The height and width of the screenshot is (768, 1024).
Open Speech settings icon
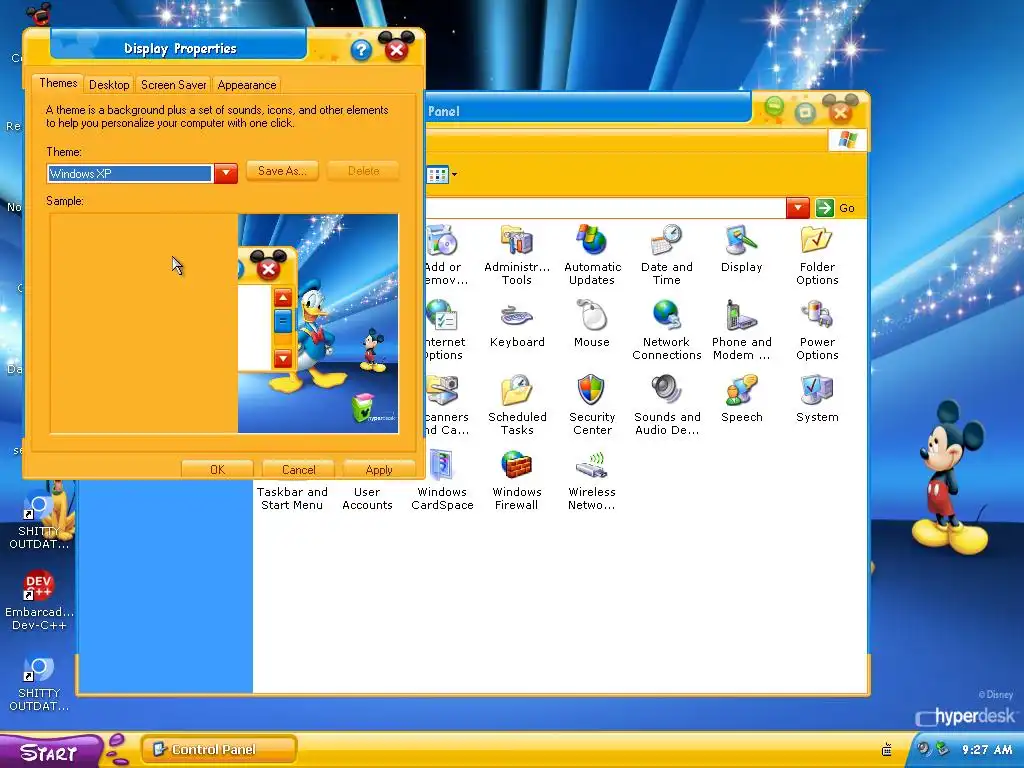coord(741,398)
